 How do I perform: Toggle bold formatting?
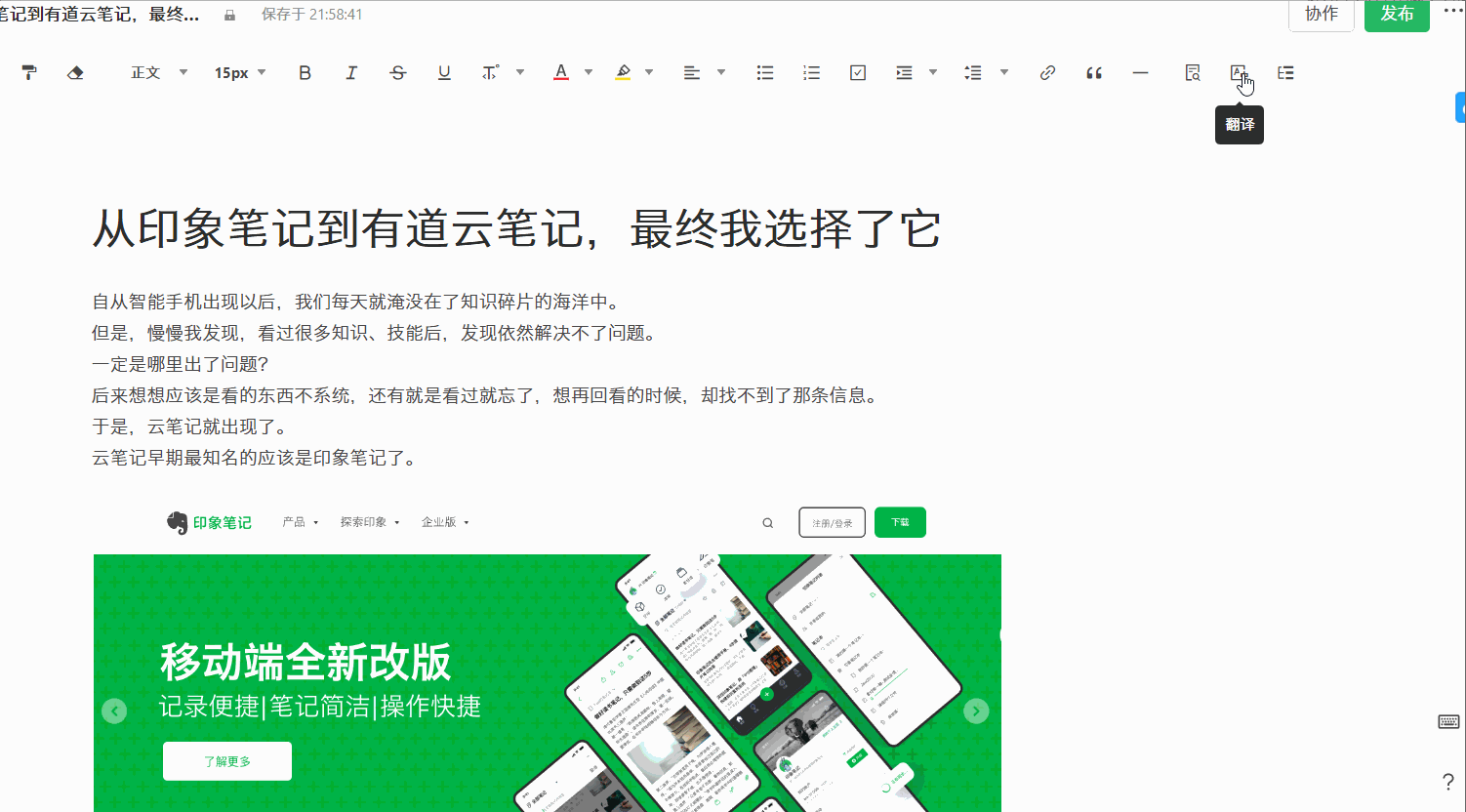[x=305, y=72]
